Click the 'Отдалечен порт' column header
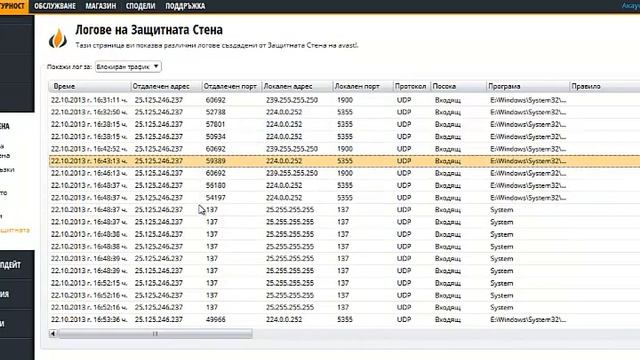This screenshot has width=640, height=360. pyautogui.click(x=231, y=87)
